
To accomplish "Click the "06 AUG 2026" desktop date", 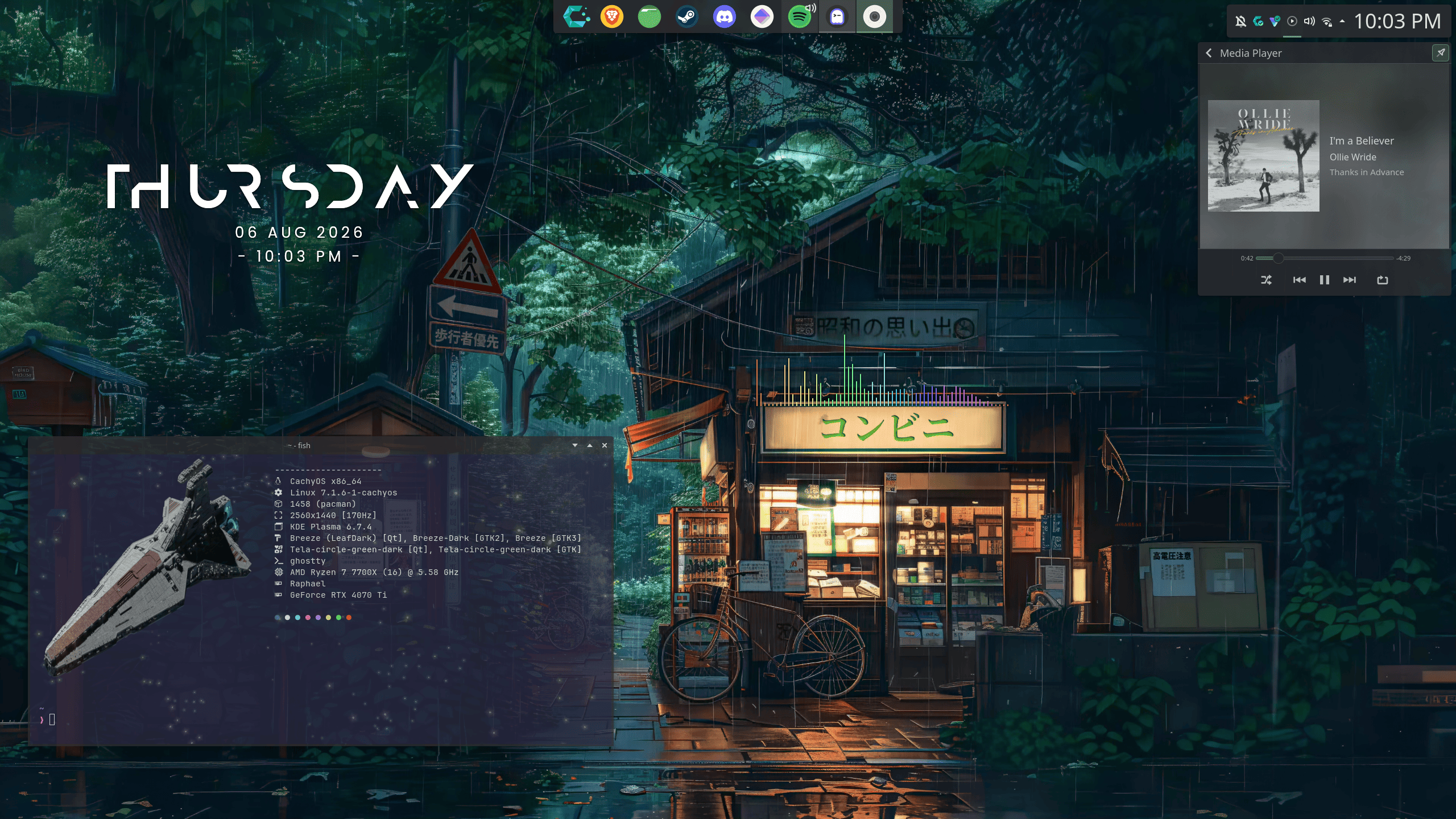I will point(299,233).
